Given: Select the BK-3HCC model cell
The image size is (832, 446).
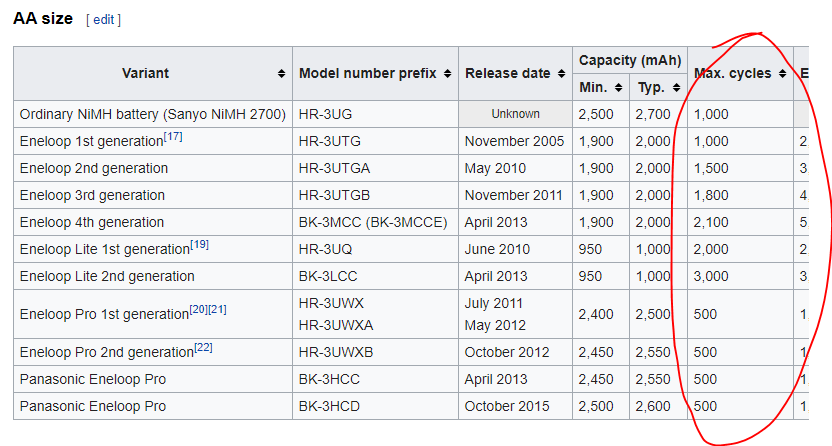Looking at the screenshot, I should pyautogui.click(x=375, y=379).
